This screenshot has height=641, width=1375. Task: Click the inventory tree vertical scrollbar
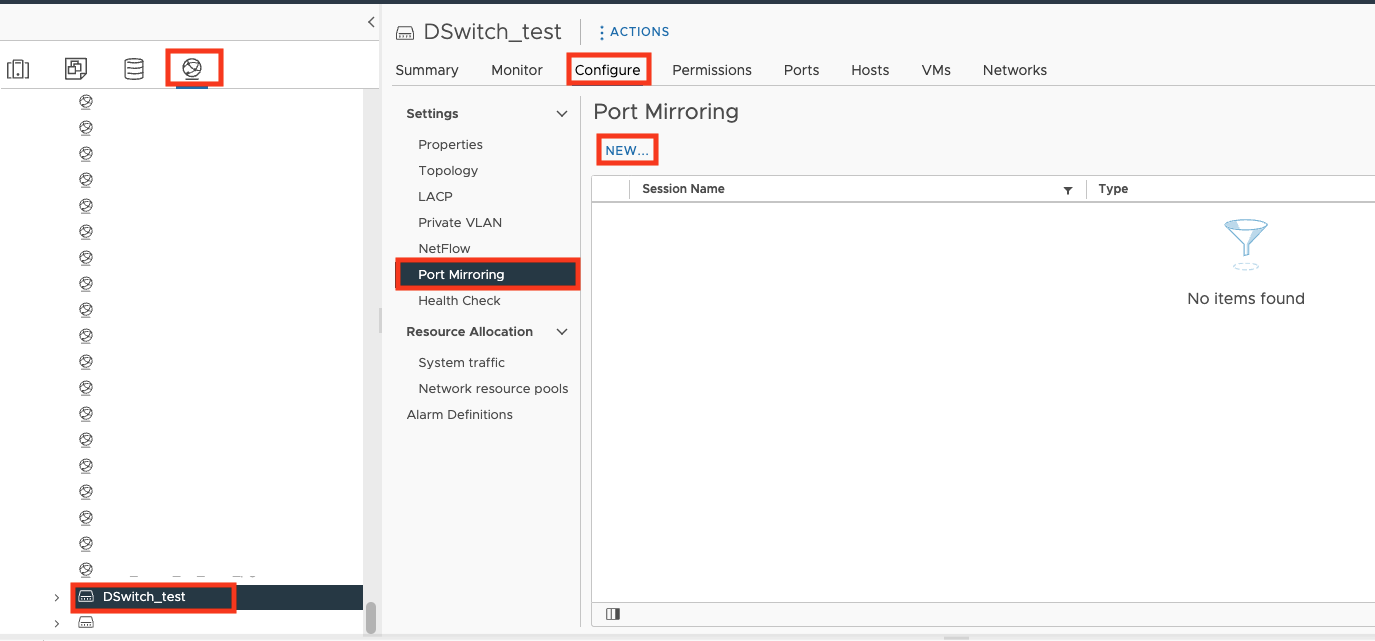(371, 617)
